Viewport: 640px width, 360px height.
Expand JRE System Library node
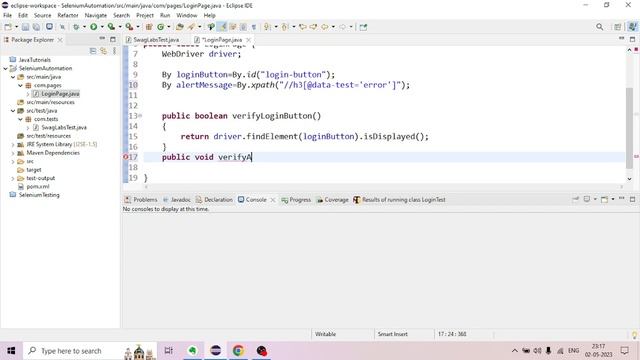(x=13, y=145)
